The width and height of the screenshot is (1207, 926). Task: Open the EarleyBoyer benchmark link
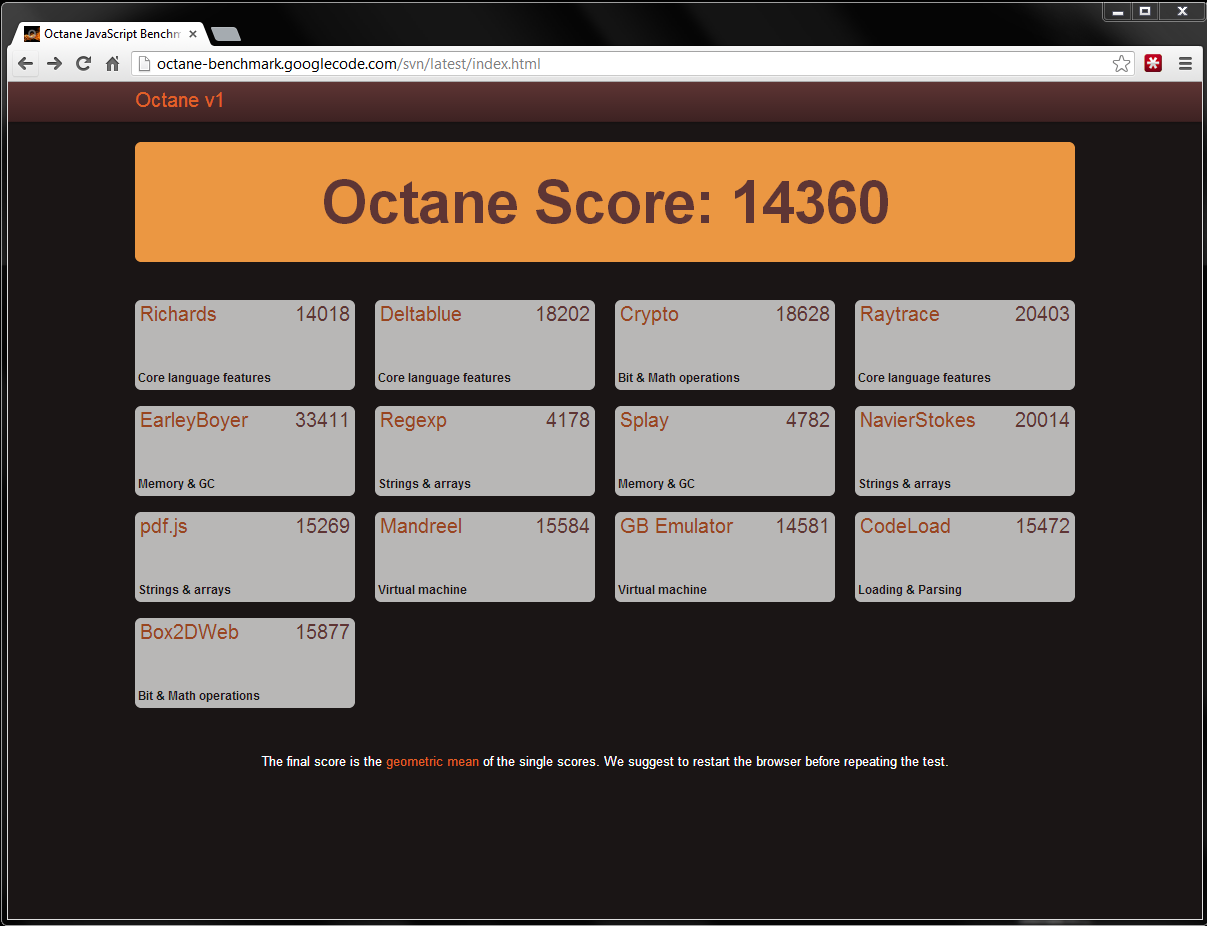[194, 421]
